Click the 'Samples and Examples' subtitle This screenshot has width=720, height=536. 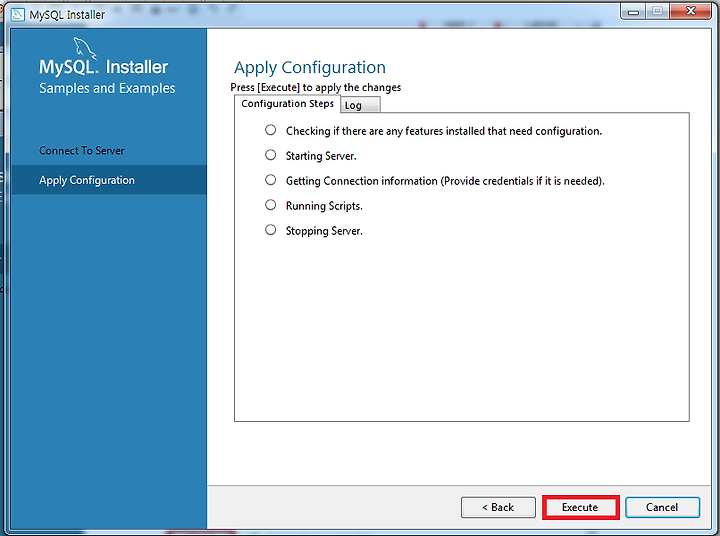tap(107, 88)
